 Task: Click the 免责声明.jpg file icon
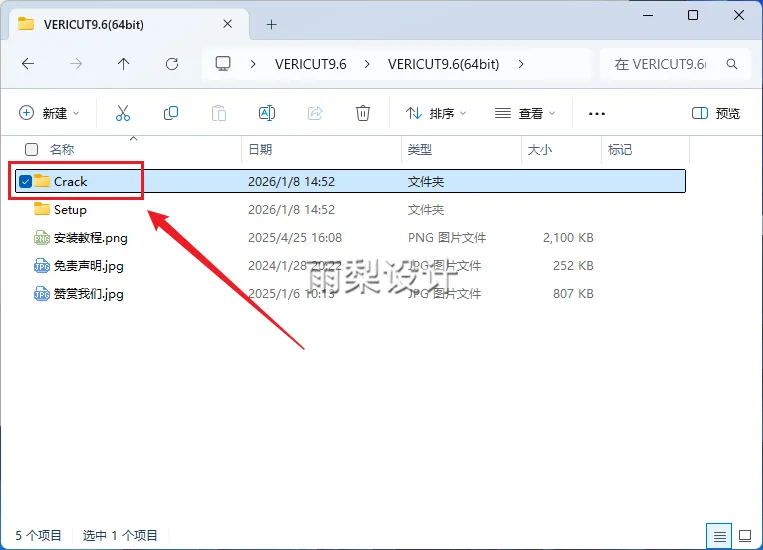point(42,266)
